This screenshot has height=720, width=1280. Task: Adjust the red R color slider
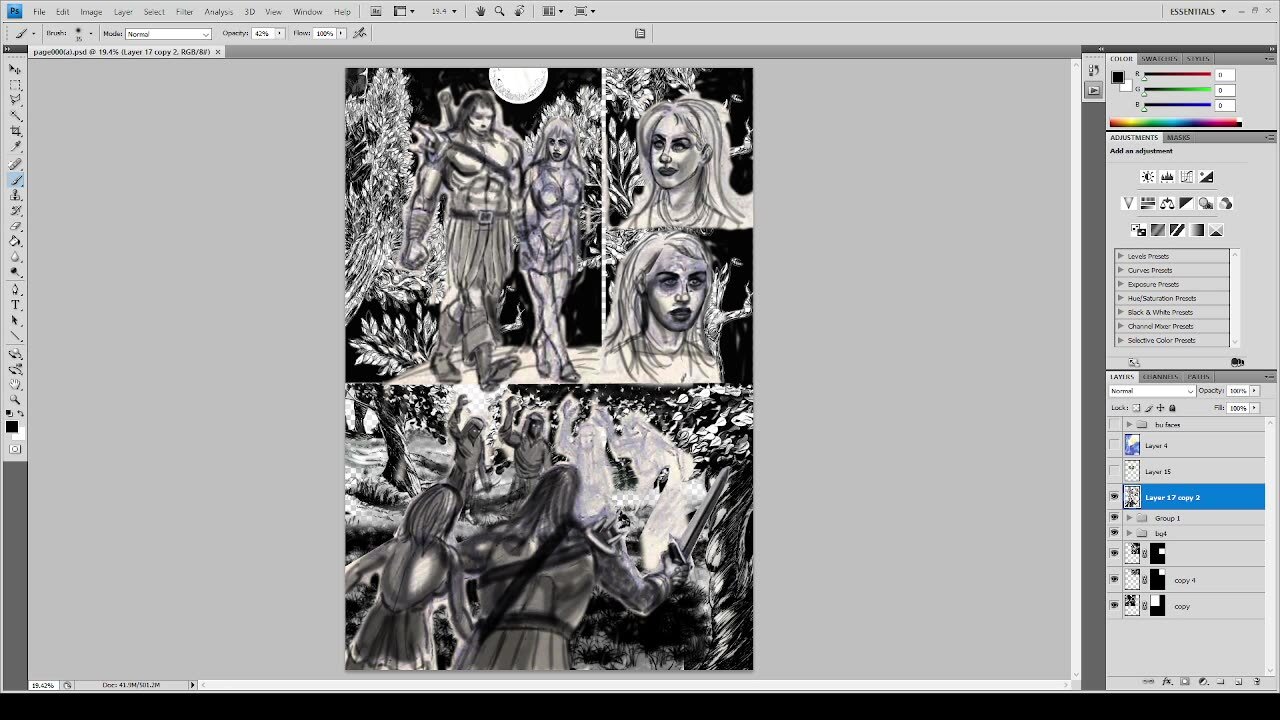[1177, 75]
